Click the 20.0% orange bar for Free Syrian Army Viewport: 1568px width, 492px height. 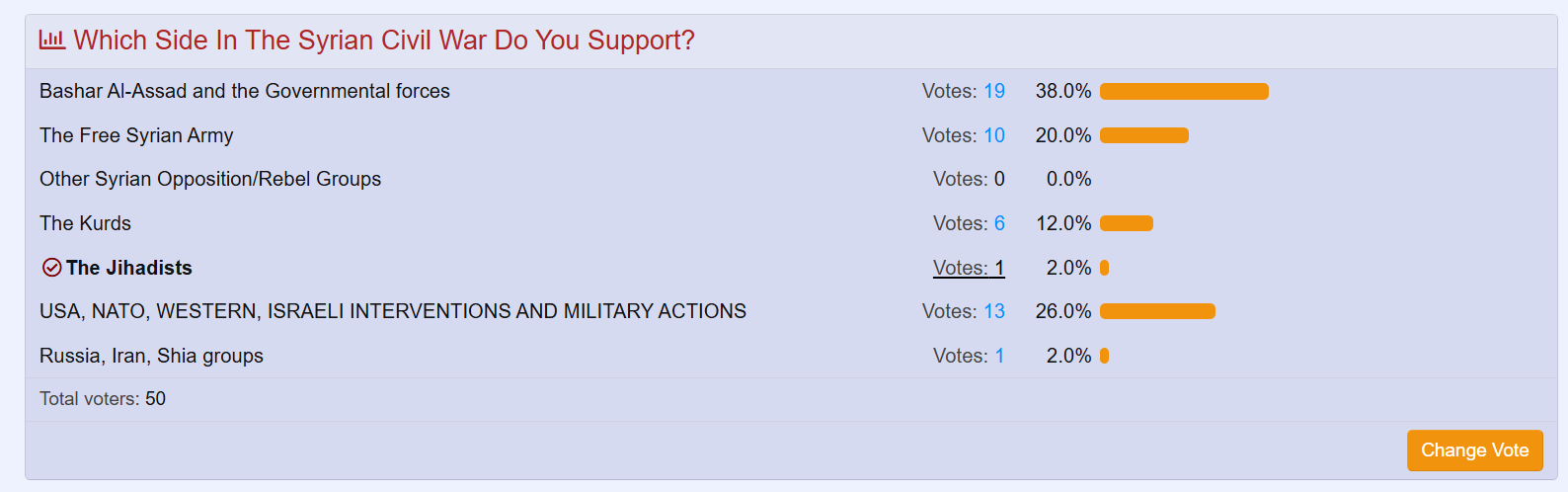coord(1144,135)
